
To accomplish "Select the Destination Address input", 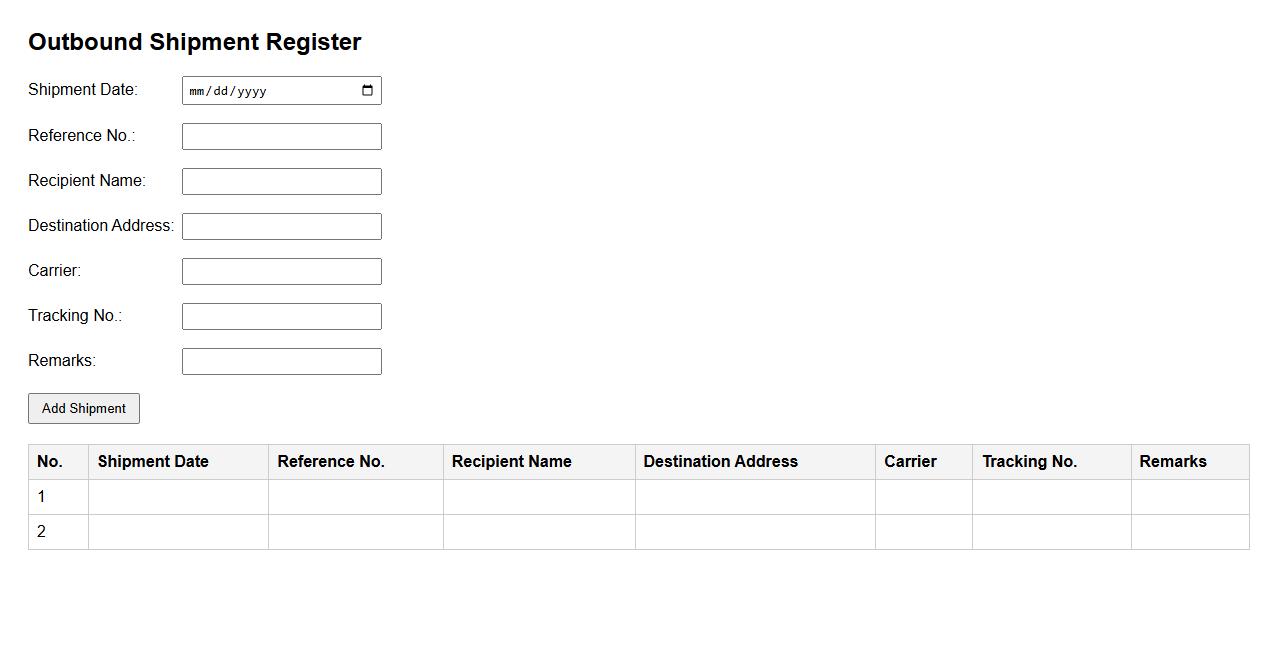I will [x=281, y=227].
